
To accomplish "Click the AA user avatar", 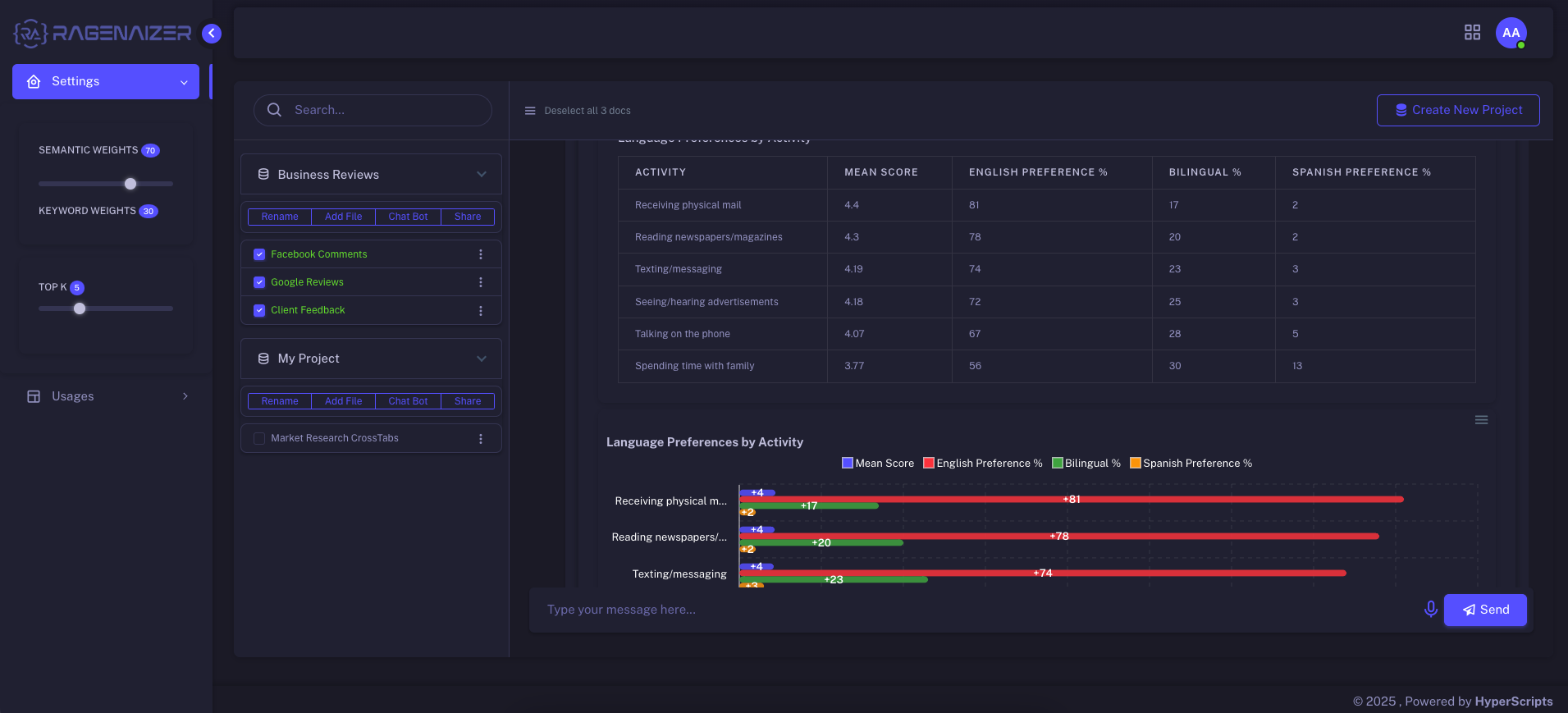I will [x=1511, y=33].
